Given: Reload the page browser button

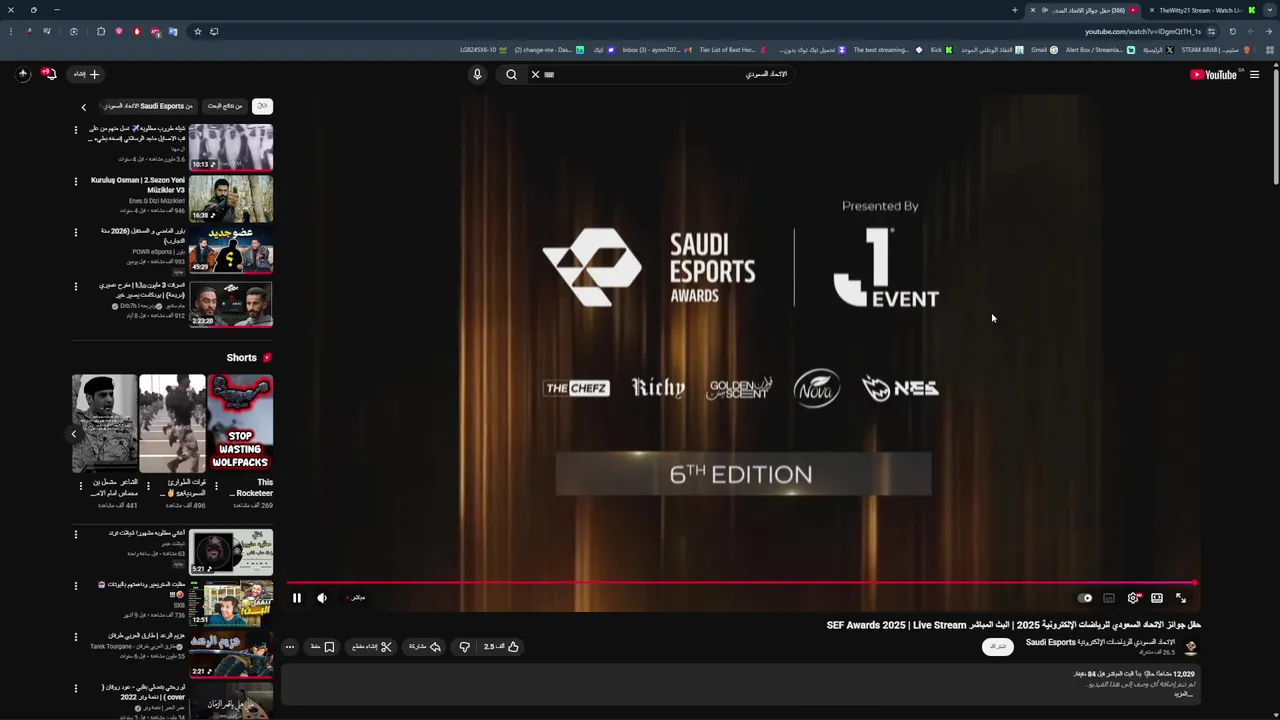Looking at the screenshot, I should (x=1233, y=31).
